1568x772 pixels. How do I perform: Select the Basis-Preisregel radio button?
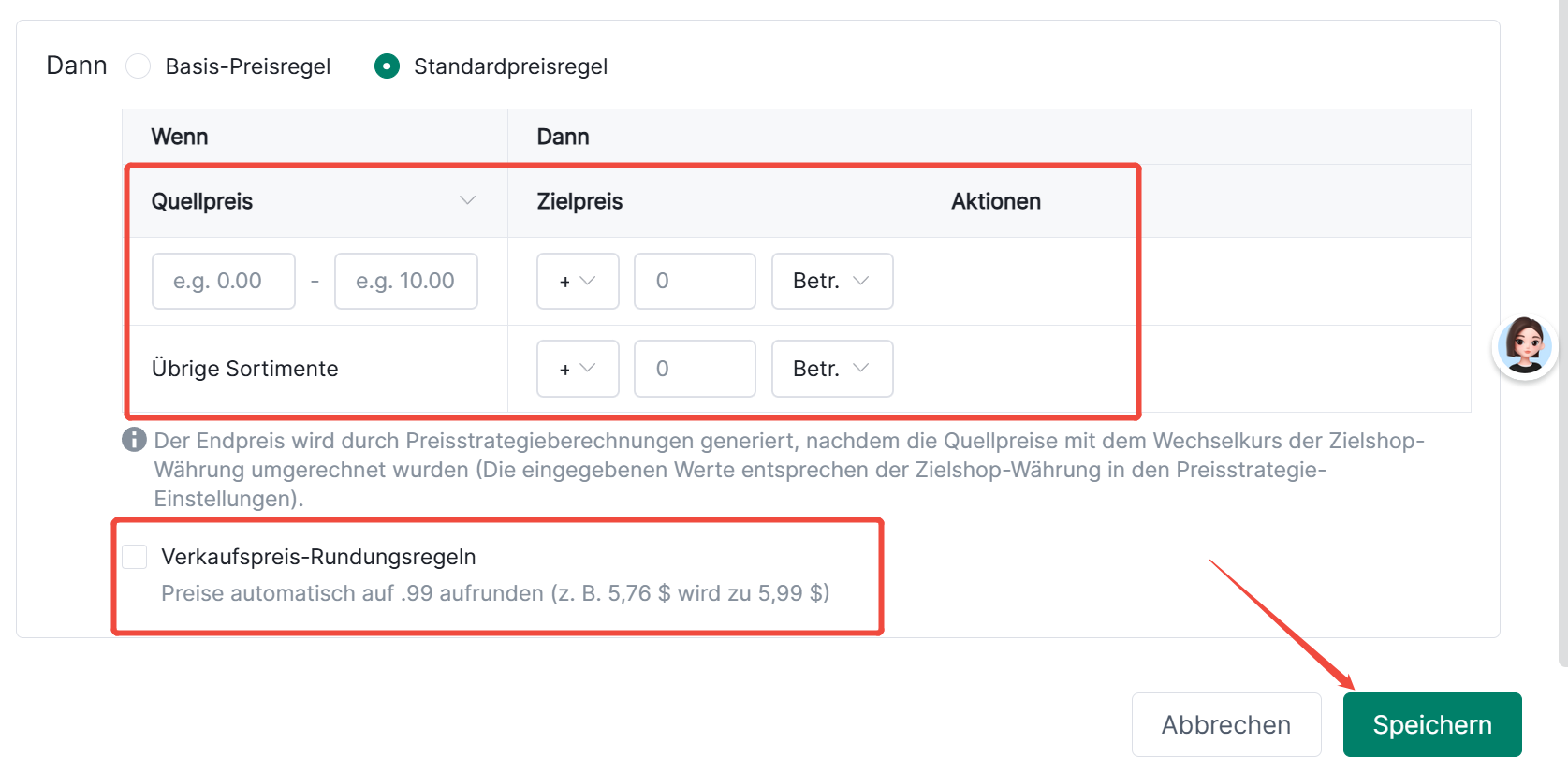[x=138, y=66]
